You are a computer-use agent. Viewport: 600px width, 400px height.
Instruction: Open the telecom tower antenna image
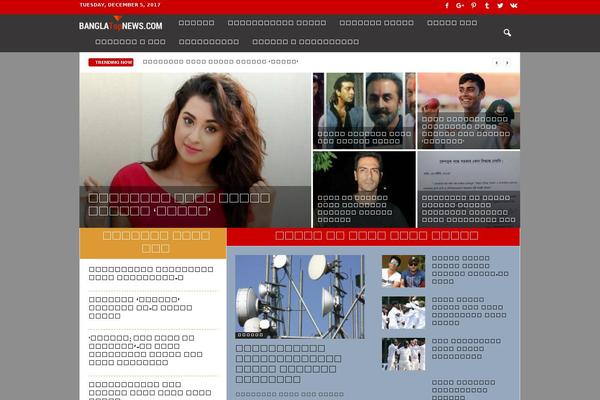point(300,297)
